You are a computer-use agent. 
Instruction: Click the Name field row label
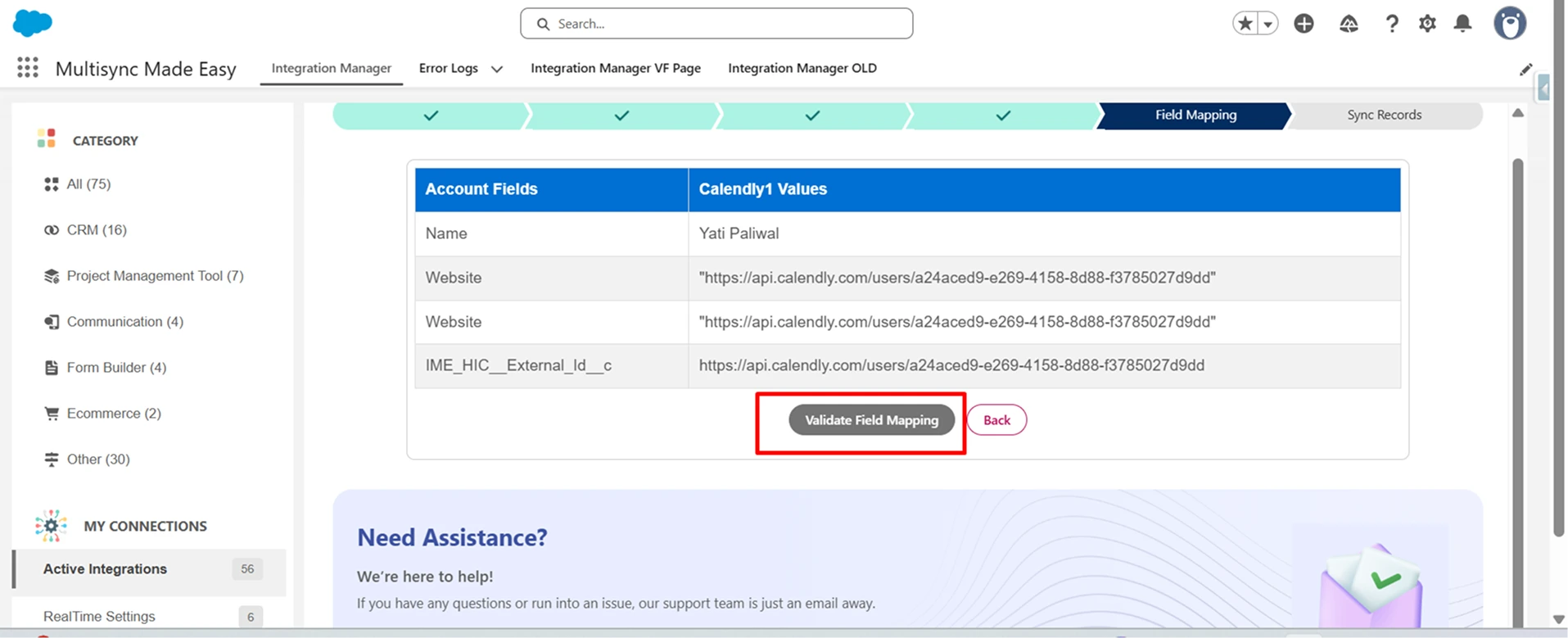[446, 233]
